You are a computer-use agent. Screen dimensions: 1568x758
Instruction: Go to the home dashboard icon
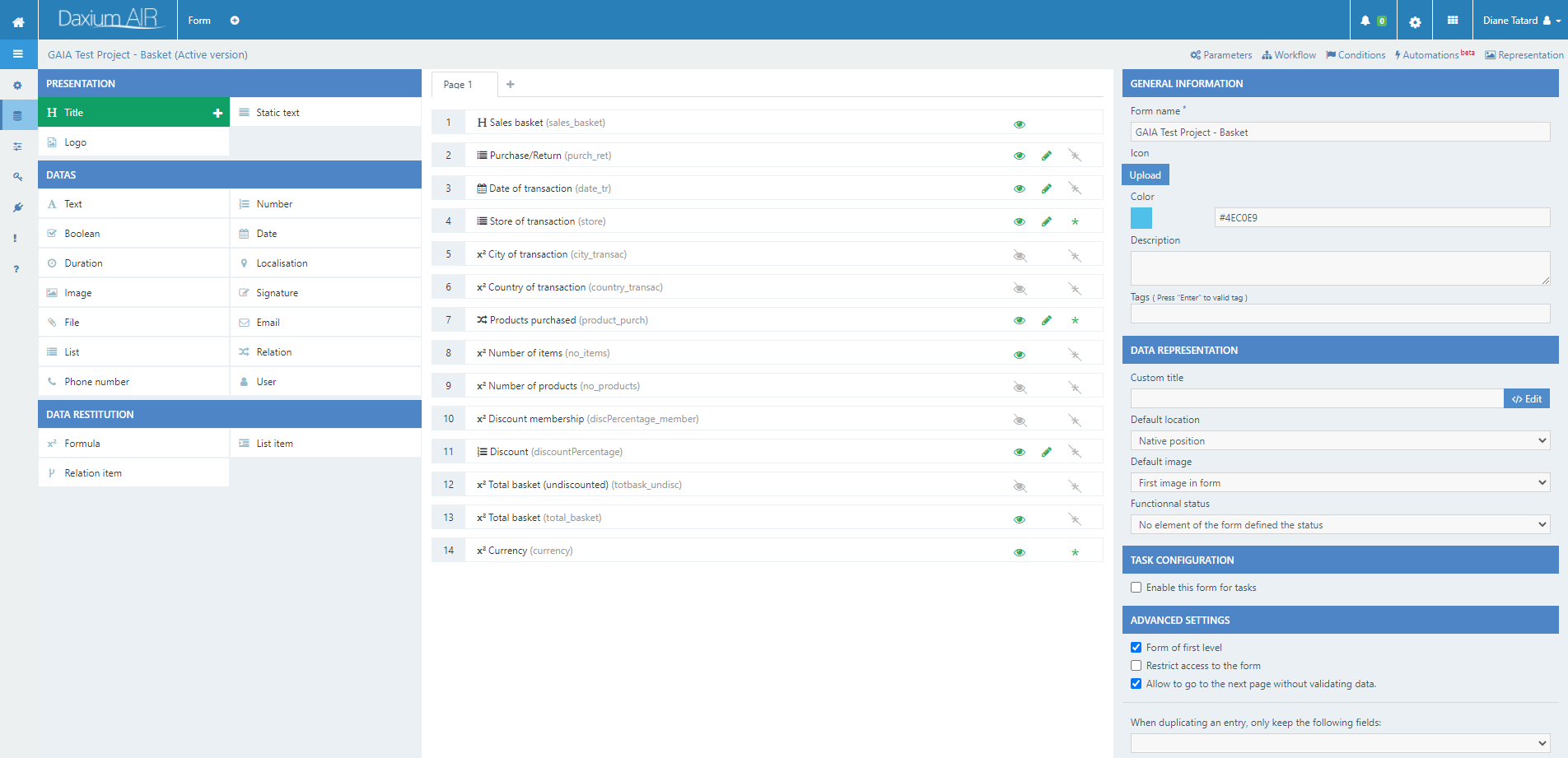18,21
